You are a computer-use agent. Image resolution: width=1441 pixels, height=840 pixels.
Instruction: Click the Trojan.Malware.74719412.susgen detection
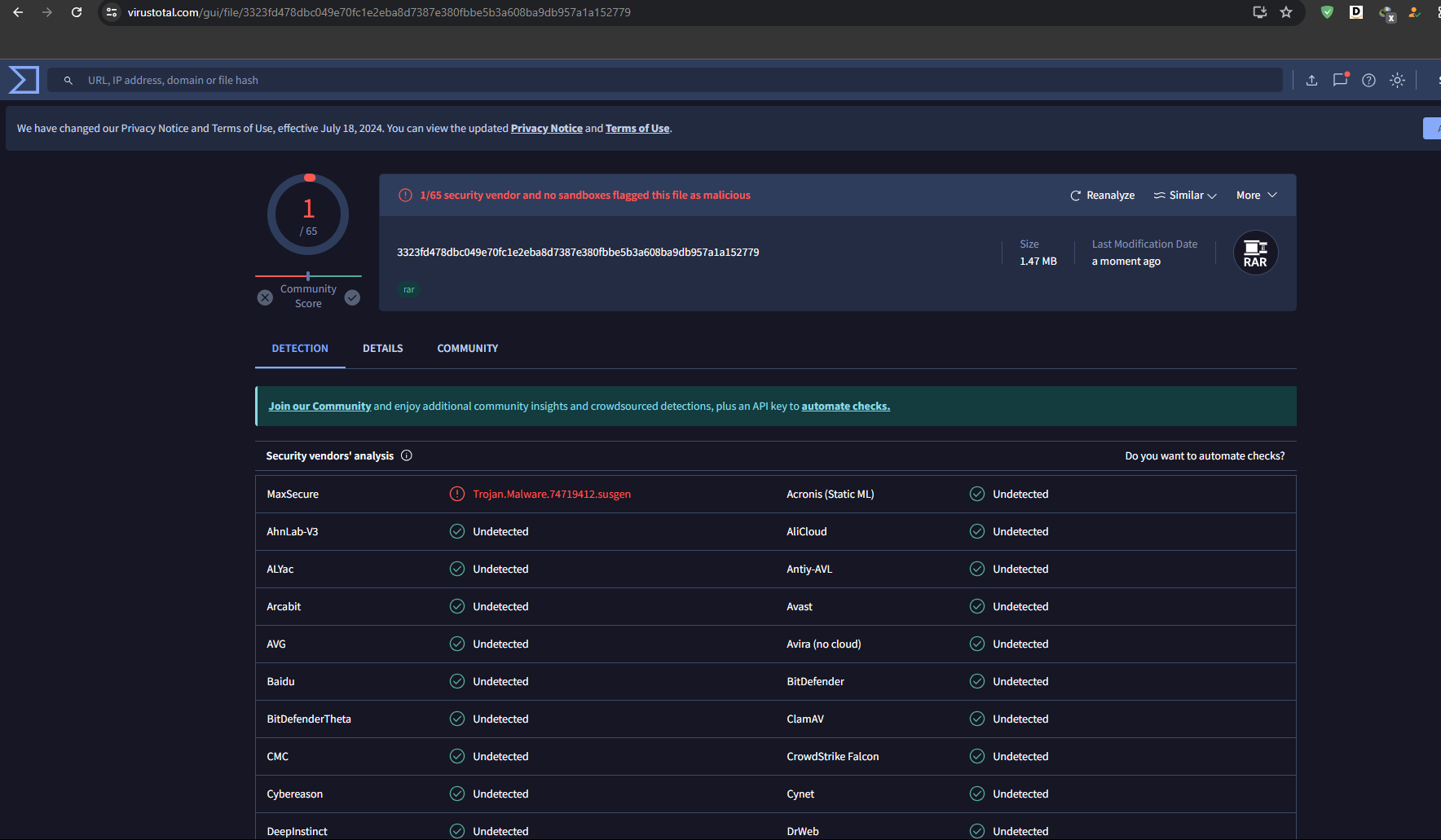coord(552,494)
